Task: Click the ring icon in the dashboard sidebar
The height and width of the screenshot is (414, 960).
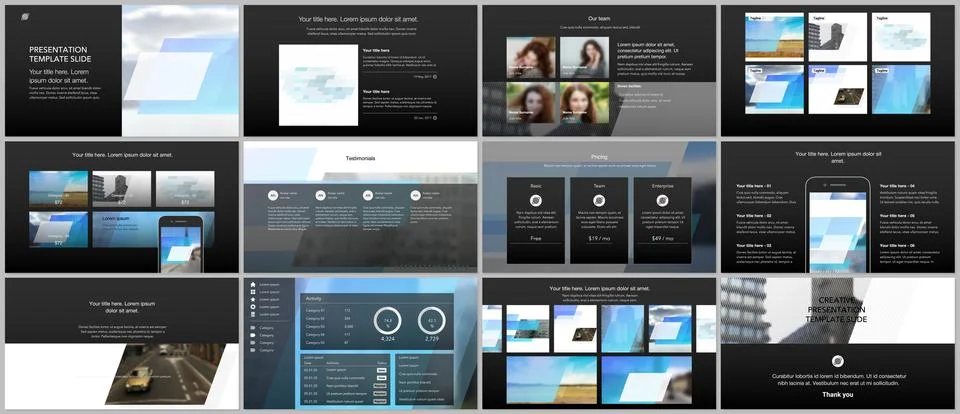Action: [253, 307]
